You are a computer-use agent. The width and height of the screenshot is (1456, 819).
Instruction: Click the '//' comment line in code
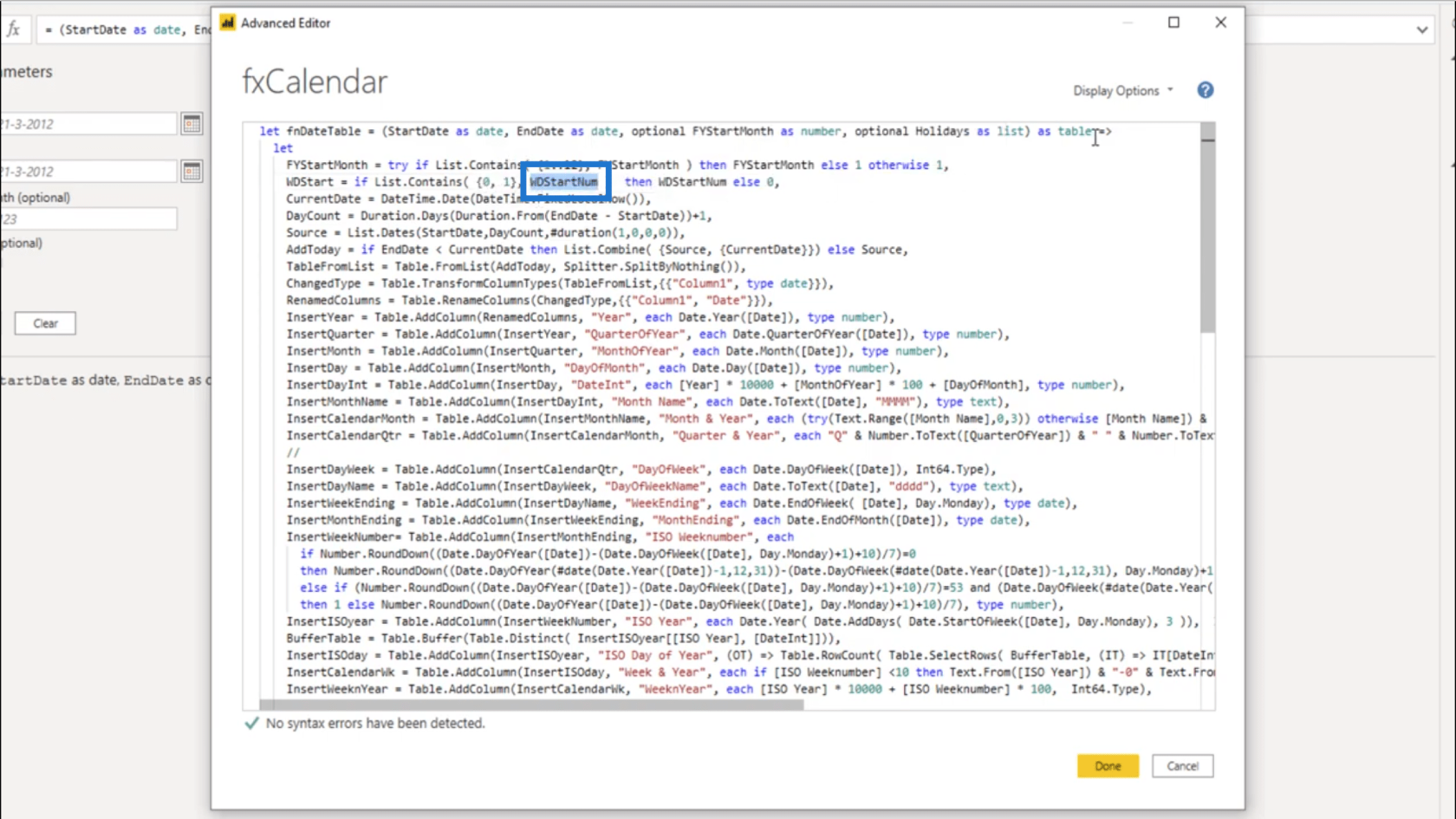tap(293, 452)
